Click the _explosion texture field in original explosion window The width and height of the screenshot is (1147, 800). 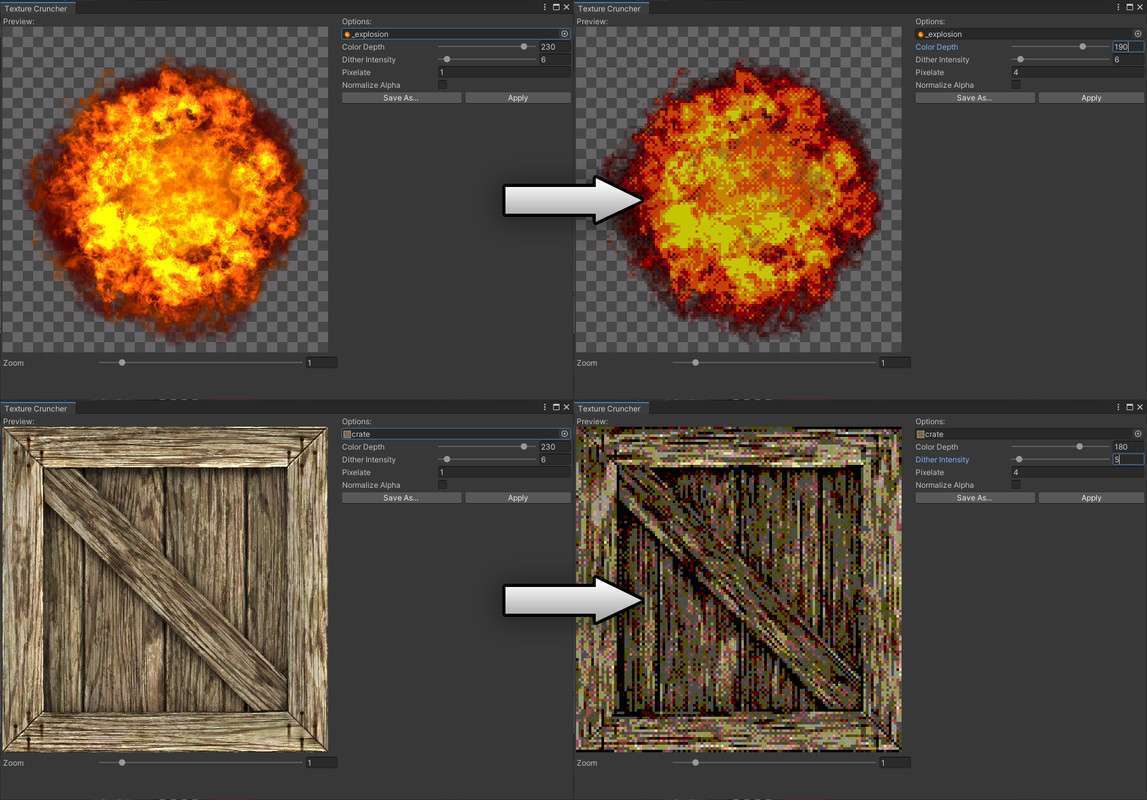pyautogui.click(x=456, y=34)
